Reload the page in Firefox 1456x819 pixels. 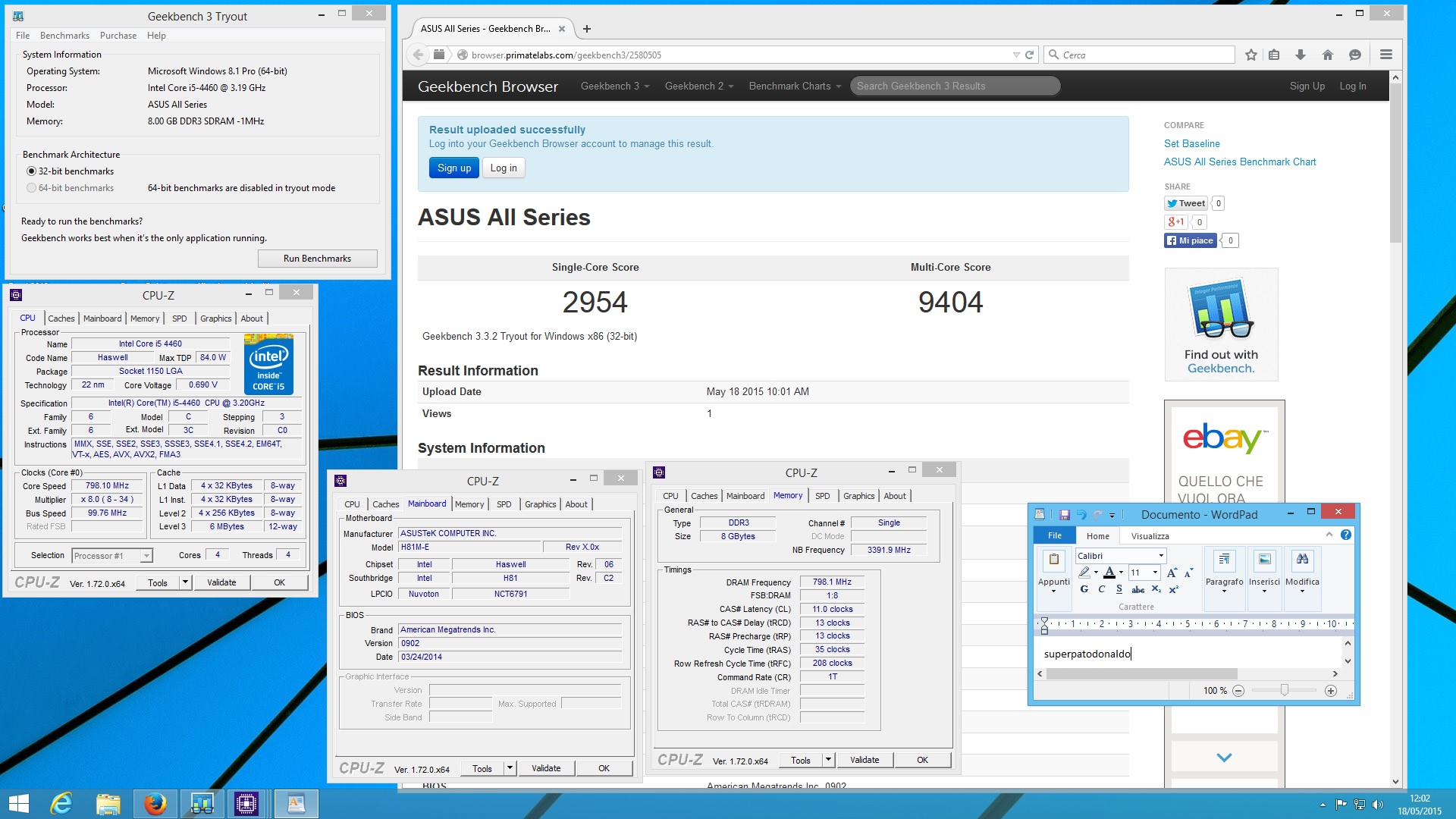[x=1029, y=55]
